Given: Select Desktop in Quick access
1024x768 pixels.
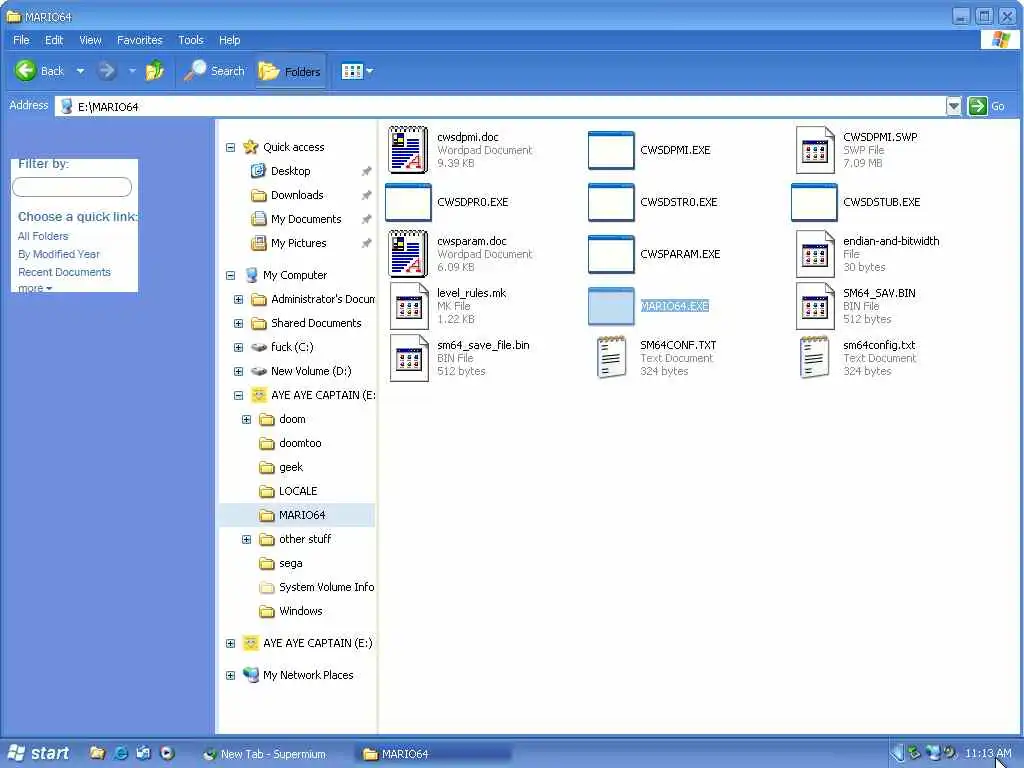Looking at the screenshot, I should tap(281, 171).
